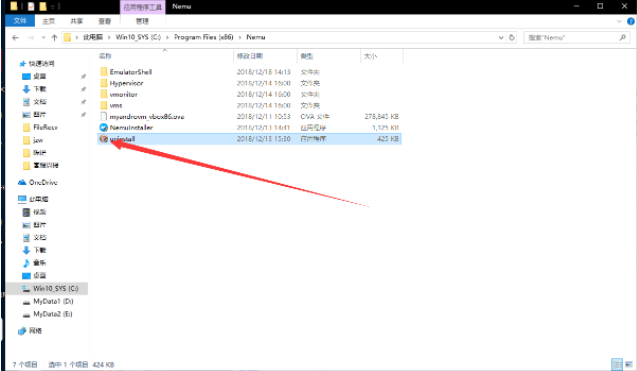
Task: Expand the ribbon with the chevron
Action: (x=619, y=21)
